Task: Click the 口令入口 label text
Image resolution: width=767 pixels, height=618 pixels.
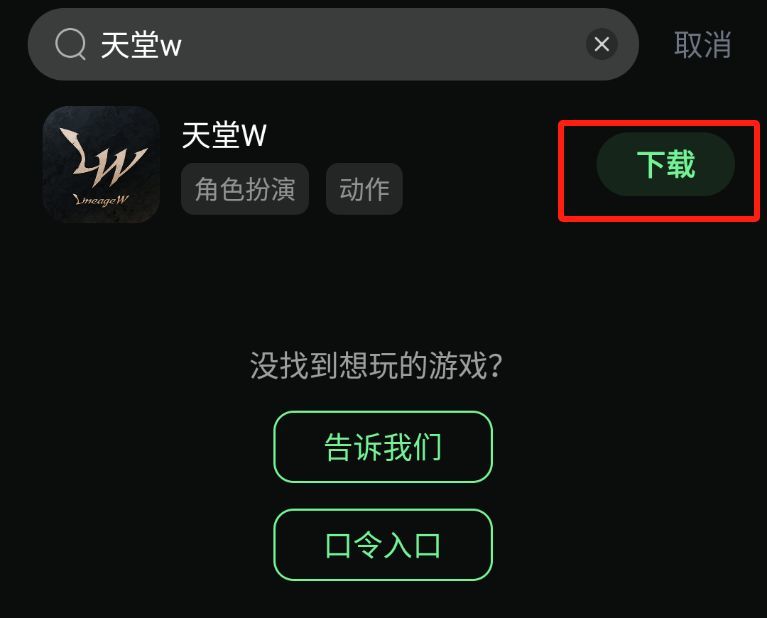Action: pos(383,545)
